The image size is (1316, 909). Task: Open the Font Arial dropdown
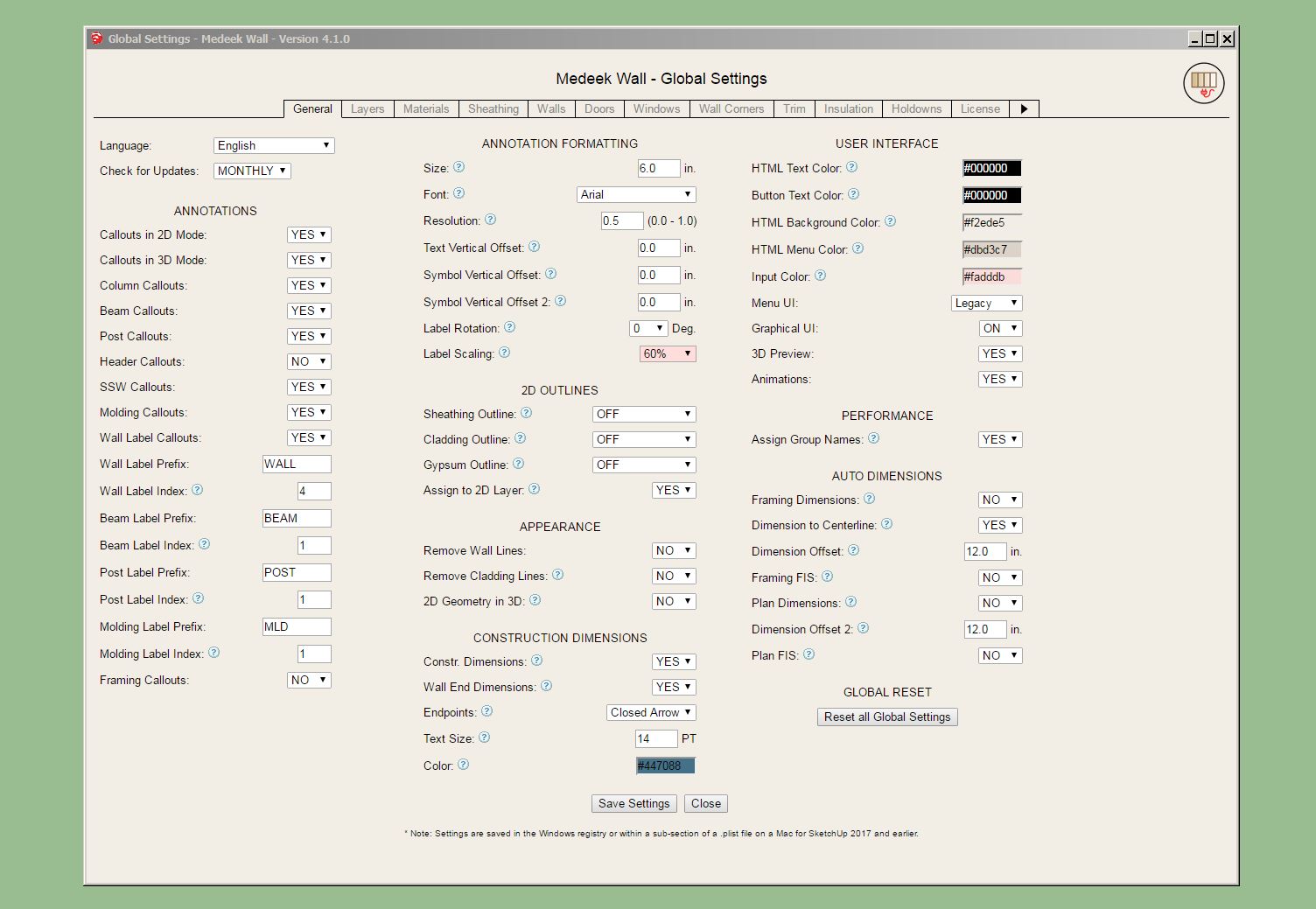click(636, 194)
